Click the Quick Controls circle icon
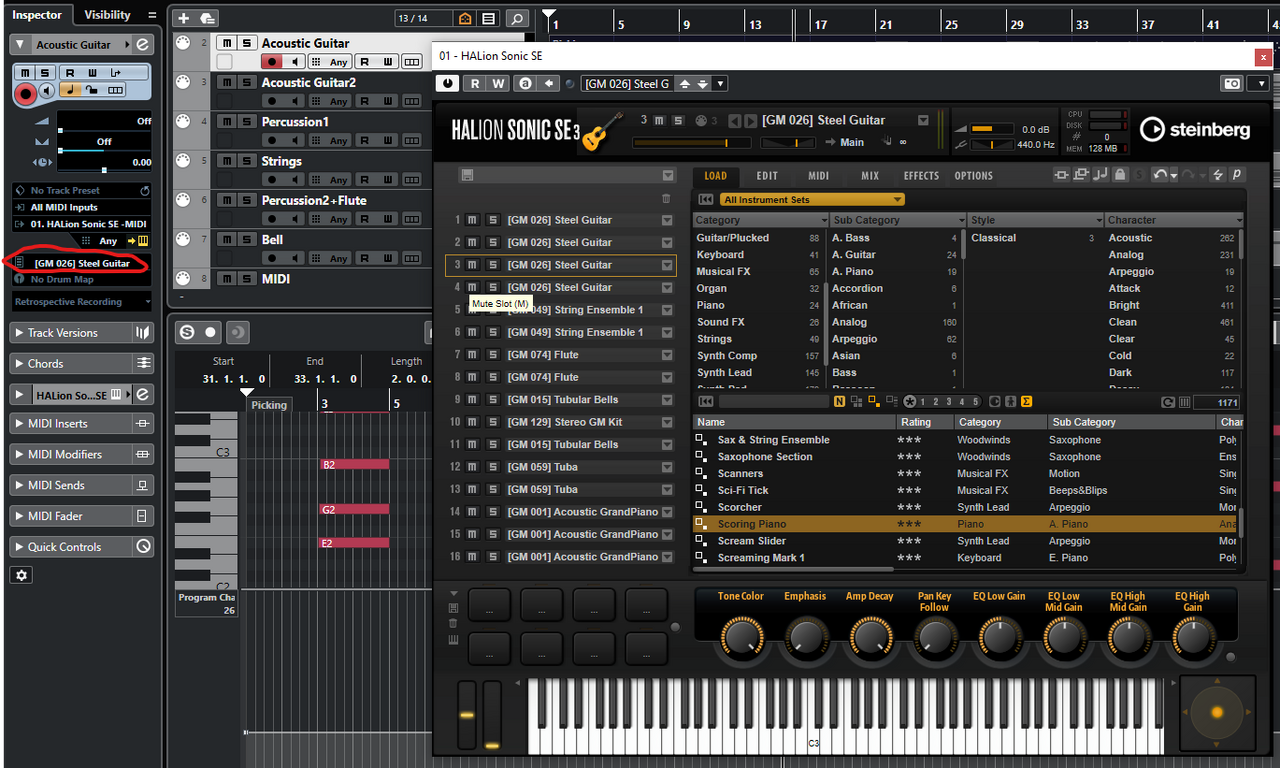 click(x=144, y=547)
